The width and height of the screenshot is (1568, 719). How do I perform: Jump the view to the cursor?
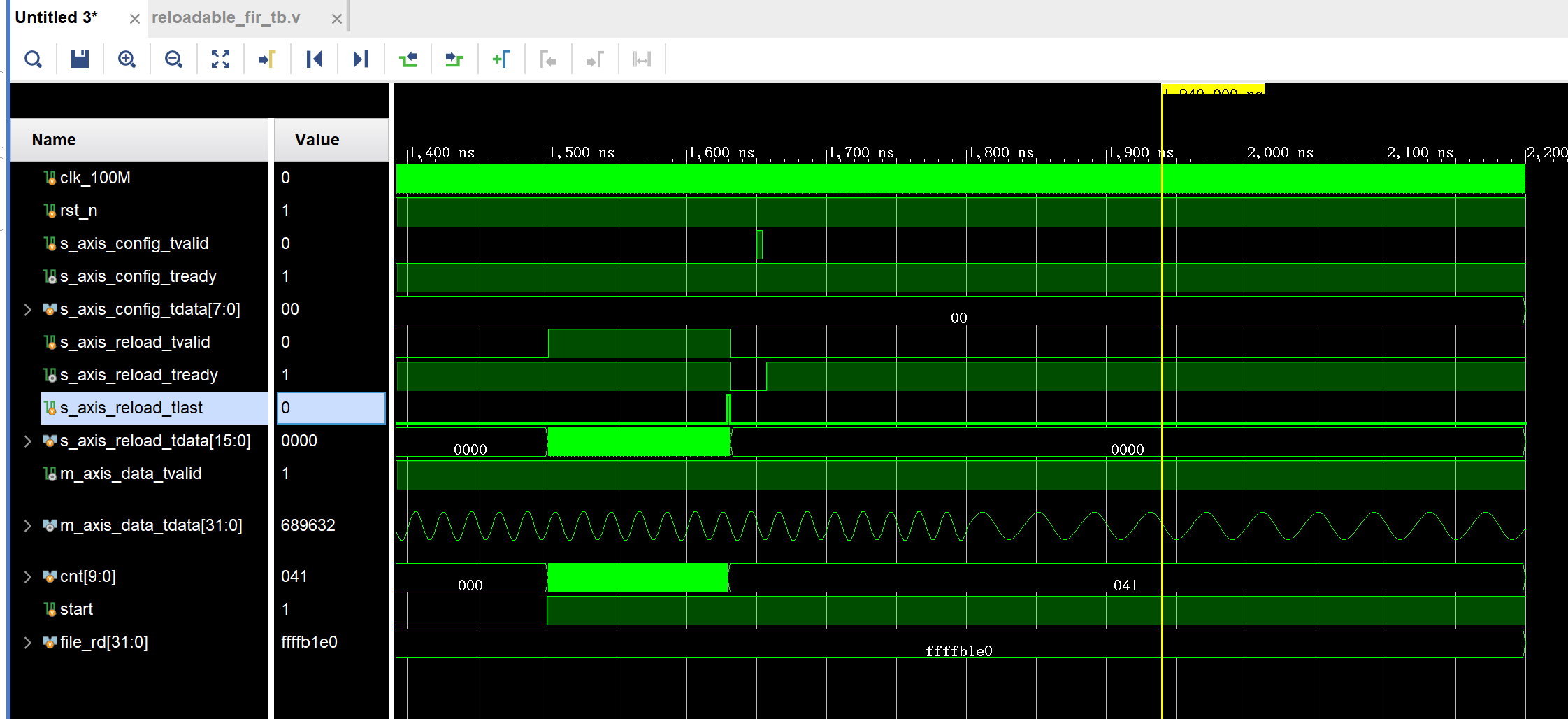[267, 59]
